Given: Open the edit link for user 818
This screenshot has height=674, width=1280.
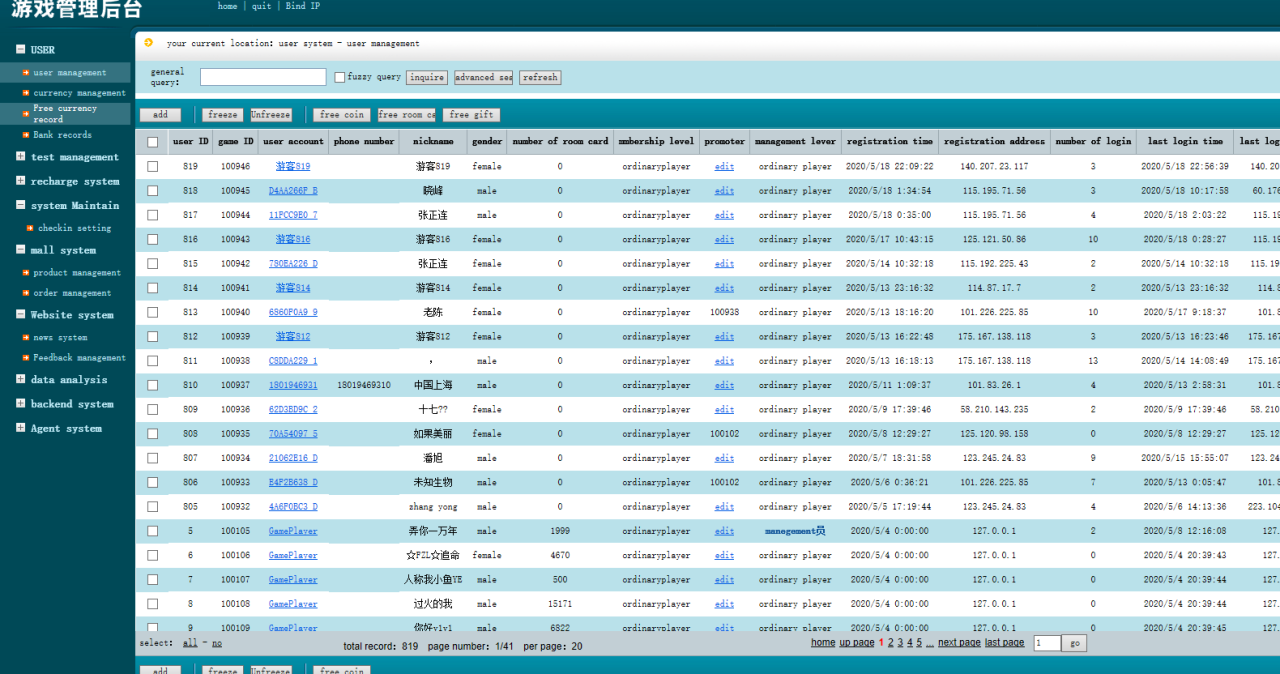Looking at the screenshot, I should click(724, 190).
